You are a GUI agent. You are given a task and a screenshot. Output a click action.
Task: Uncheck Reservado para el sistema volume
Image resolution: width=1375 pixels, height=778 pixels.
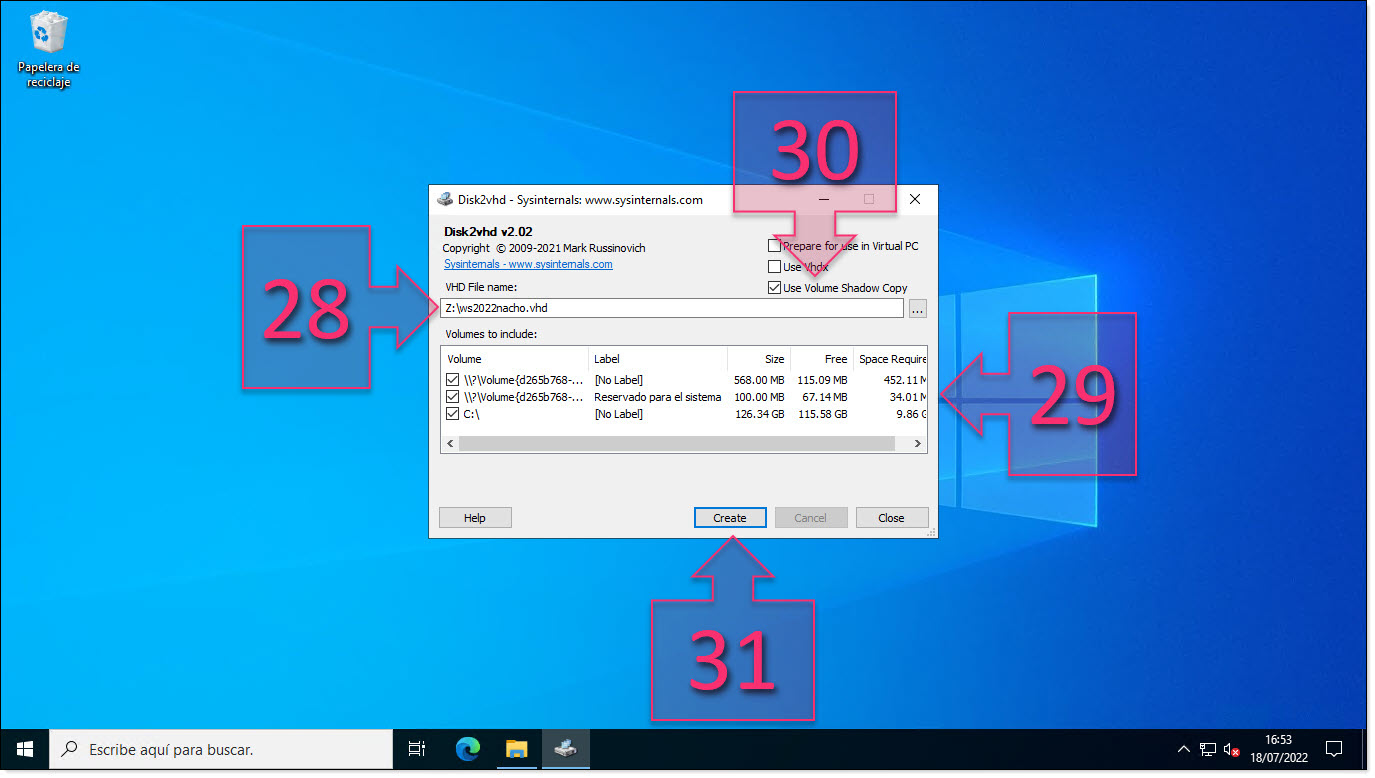click(453, 397)
